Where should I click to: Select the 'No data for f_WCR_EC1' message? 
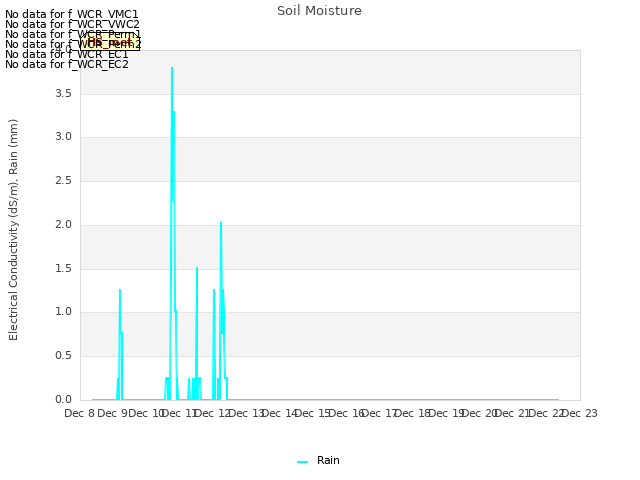[x=67, y=54]
